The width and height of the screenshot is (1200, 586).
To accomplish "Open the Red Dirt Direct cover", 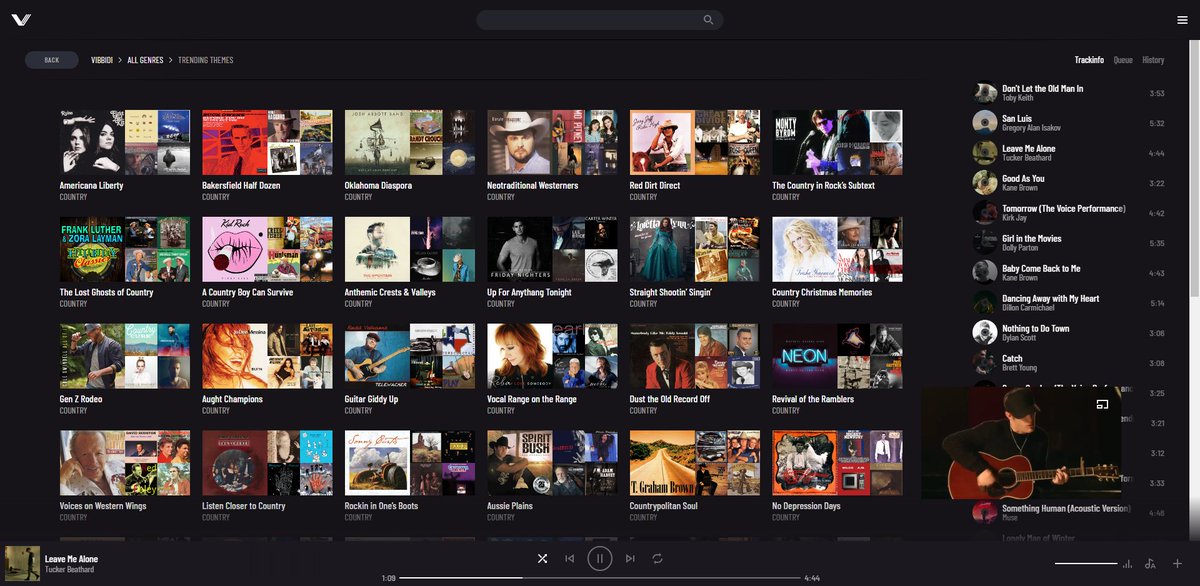I will [x=695, y=142].
